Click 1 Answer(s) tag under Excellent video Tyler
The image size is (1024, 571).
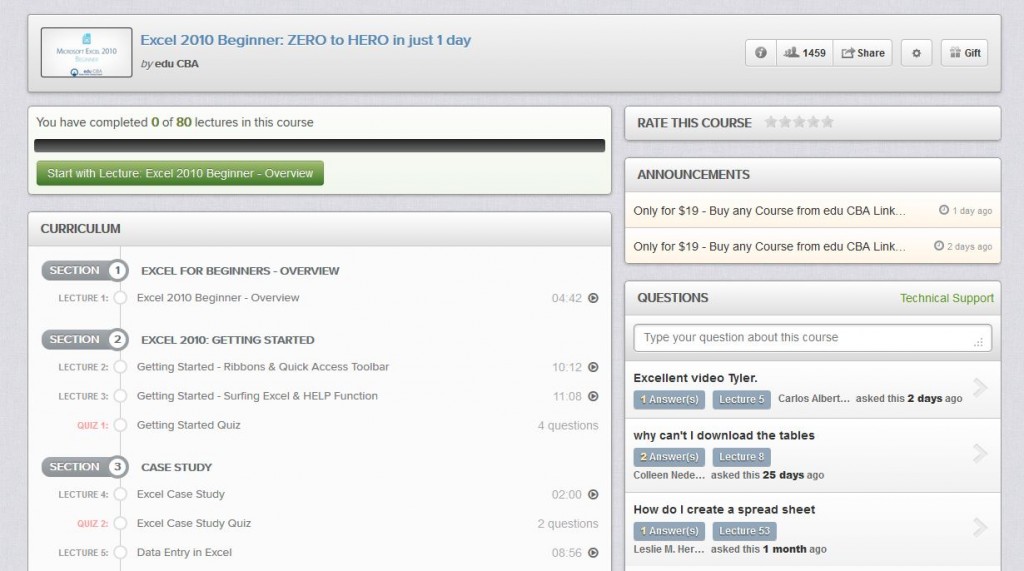coord(669,399)
